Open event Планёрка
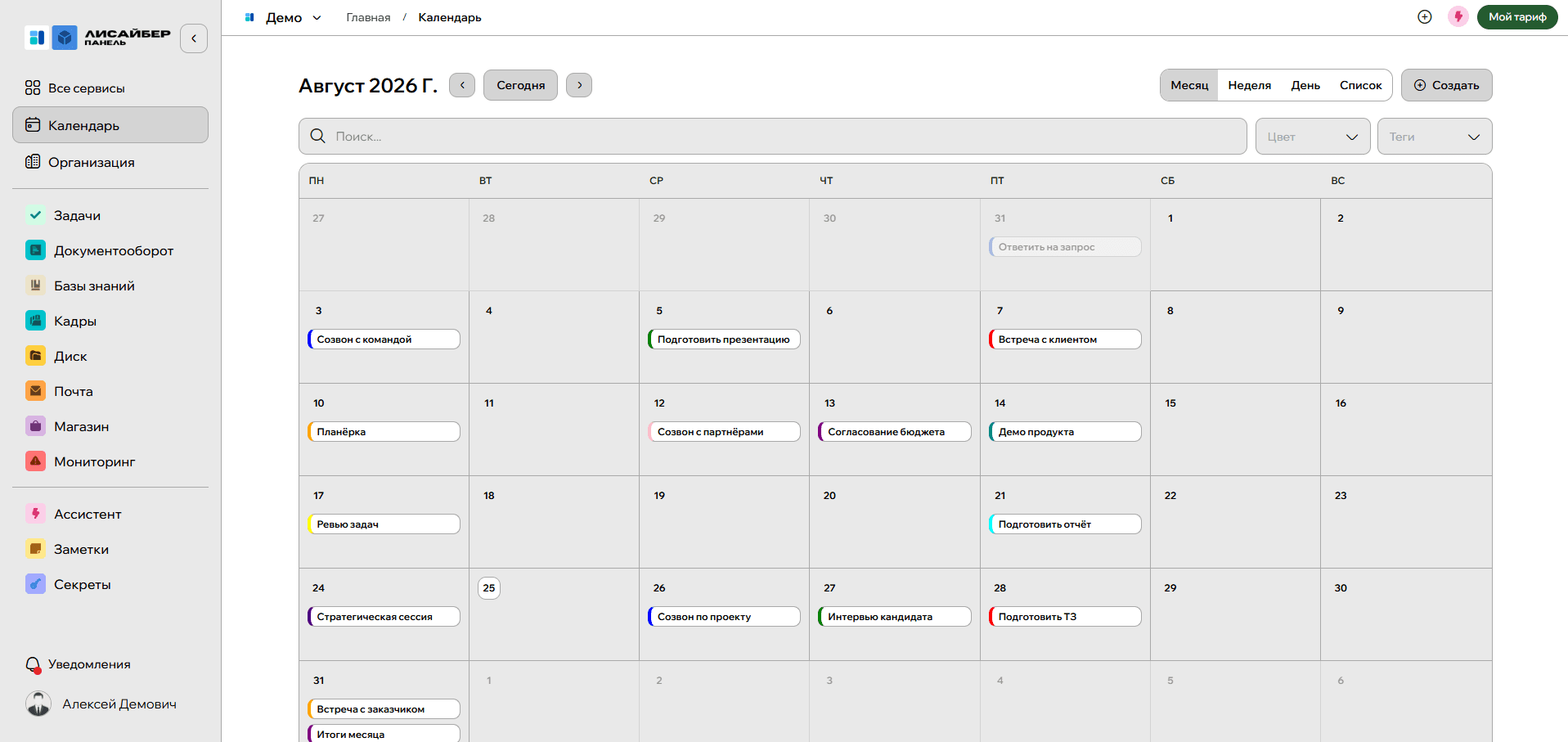Viewport: 1568px width, 742px height. click(384, 432)
